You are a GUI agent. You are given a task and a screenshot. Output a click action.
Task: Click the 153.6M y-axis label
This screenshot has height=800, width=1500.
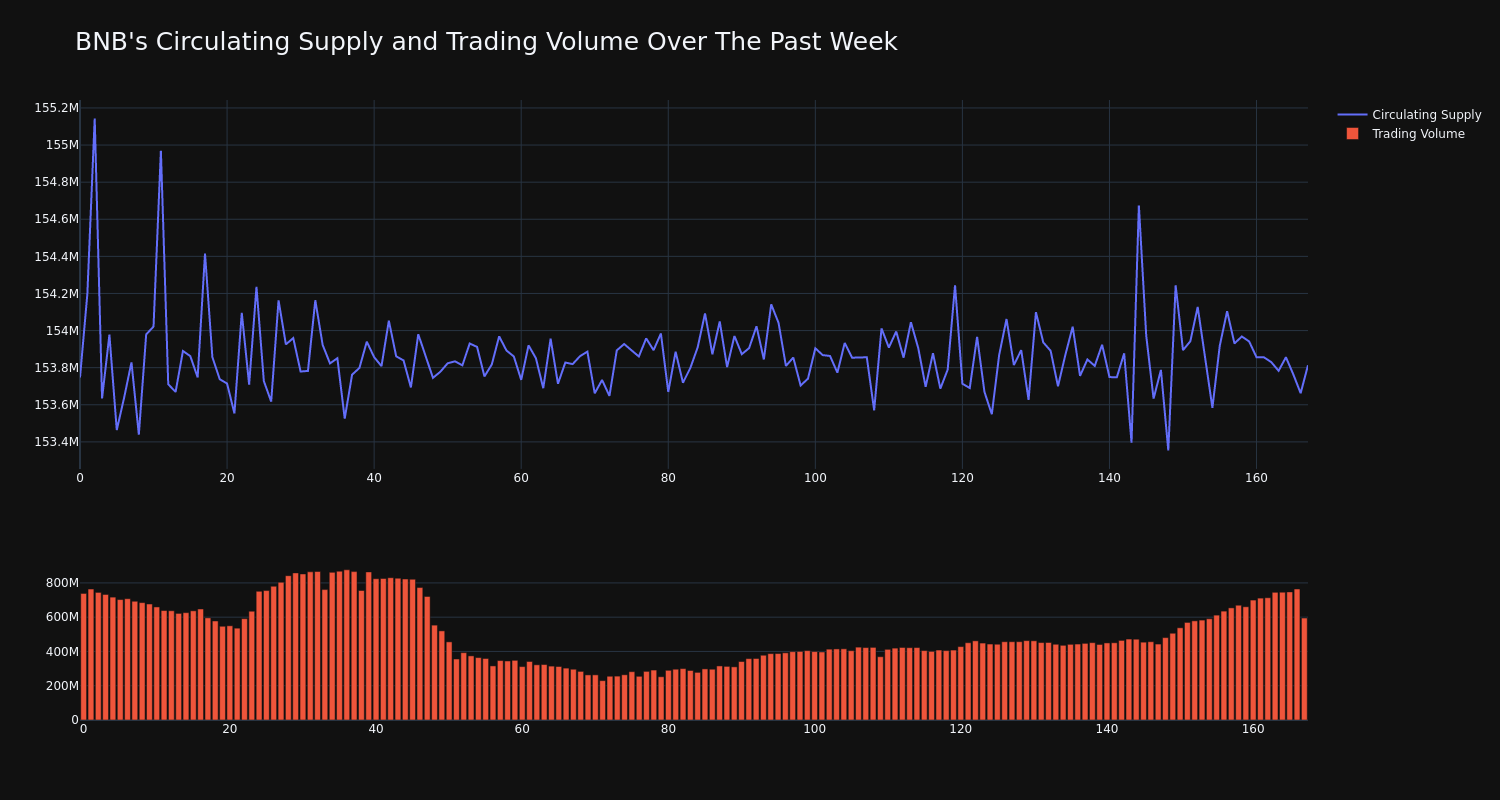pyautogui.click(x=56, y=405)
